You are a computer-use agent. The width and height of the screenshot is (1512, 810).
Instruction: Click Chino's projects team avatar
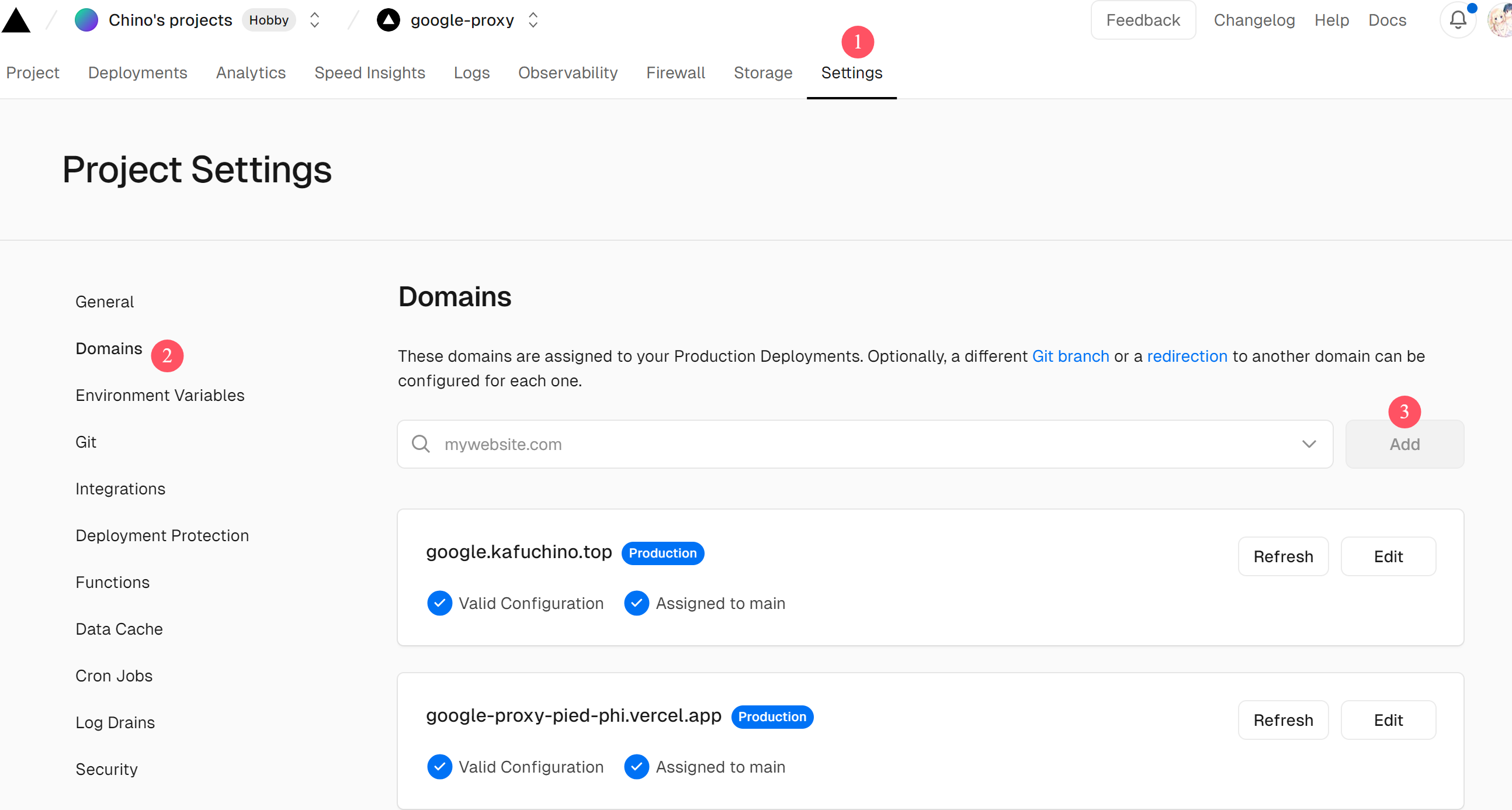coord(86,20)
